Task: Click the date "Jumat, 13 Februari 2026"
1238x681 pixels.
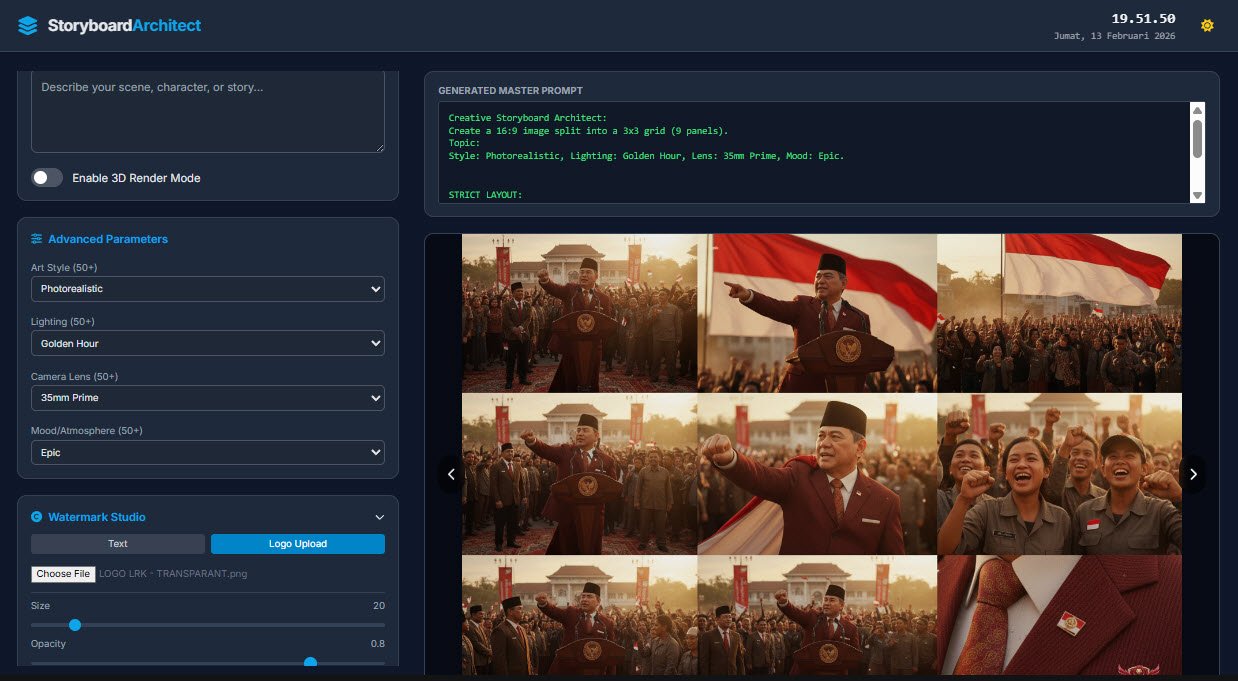Action: pyautogui.click(x=1115, y=36)
